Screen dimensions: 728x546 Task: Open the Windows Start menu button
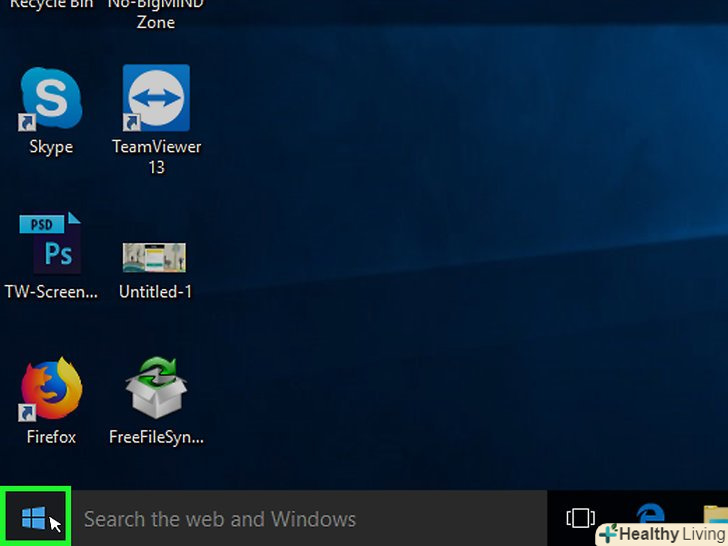[x=35, y=517]
